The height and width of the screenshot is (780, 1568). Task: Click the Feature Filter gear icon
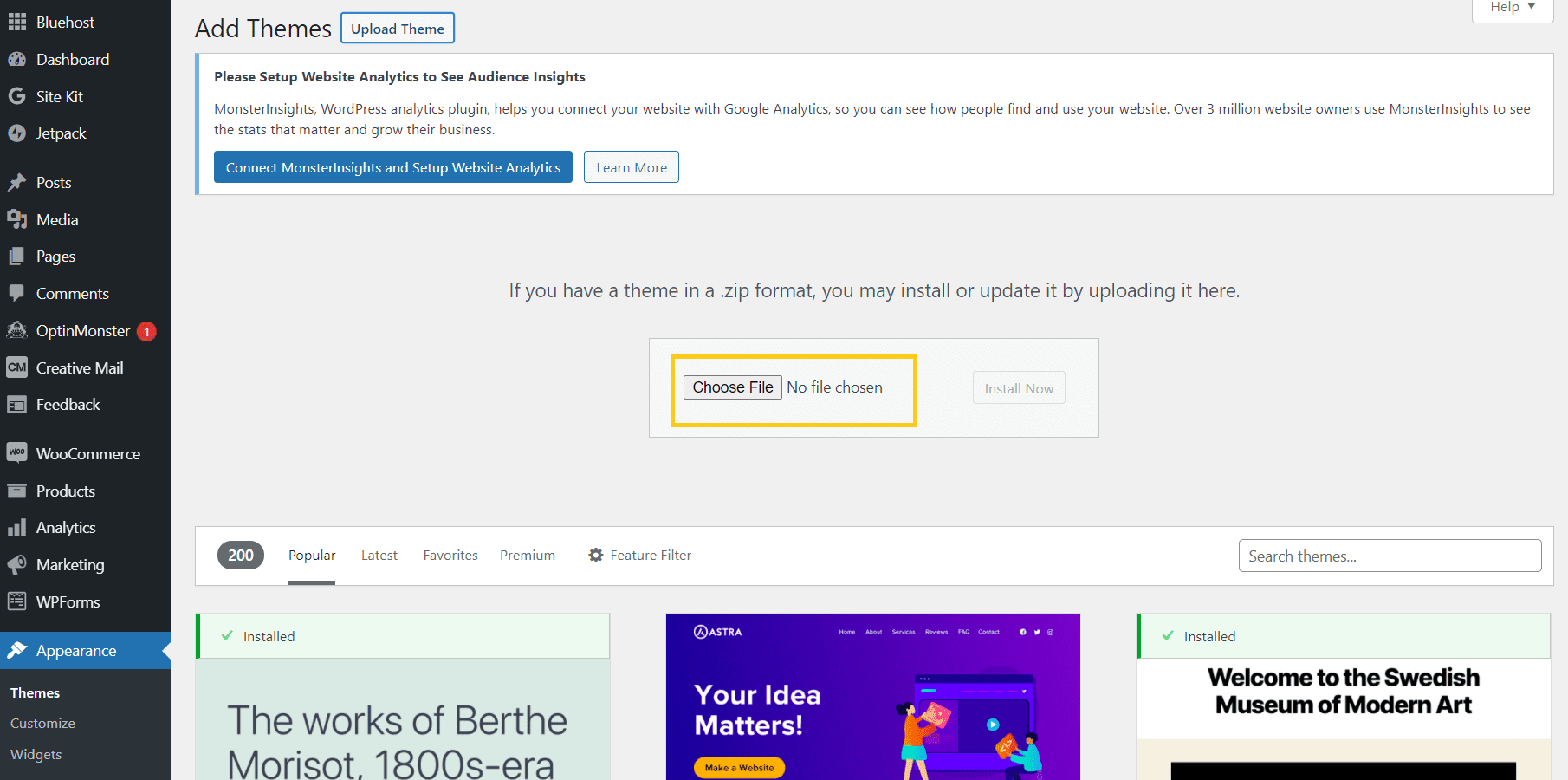tap(596, 556)
